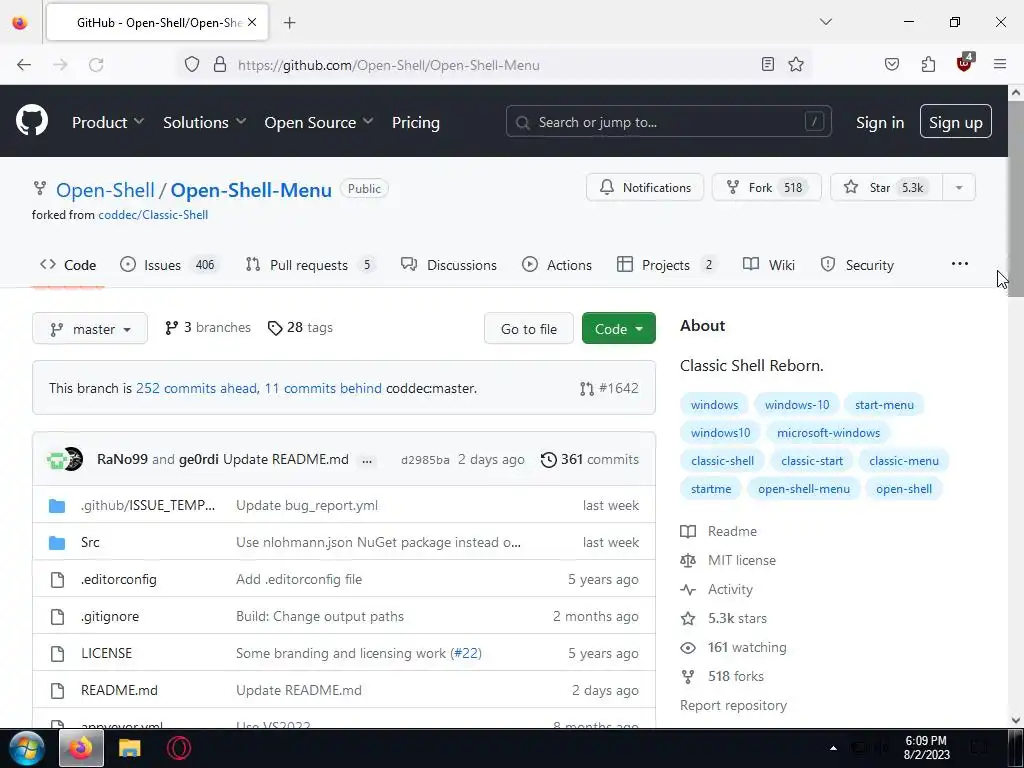Expand the Product navigation menu
1024x768 pixels.
click(x=108, y=122)
